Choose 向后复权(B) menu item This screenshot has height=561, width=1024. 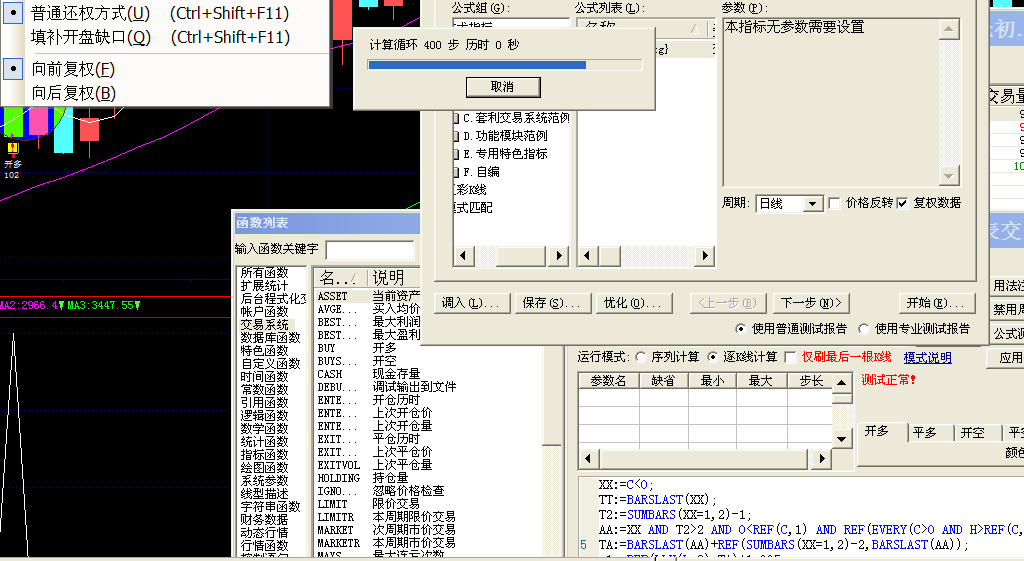tap(165, 93)
